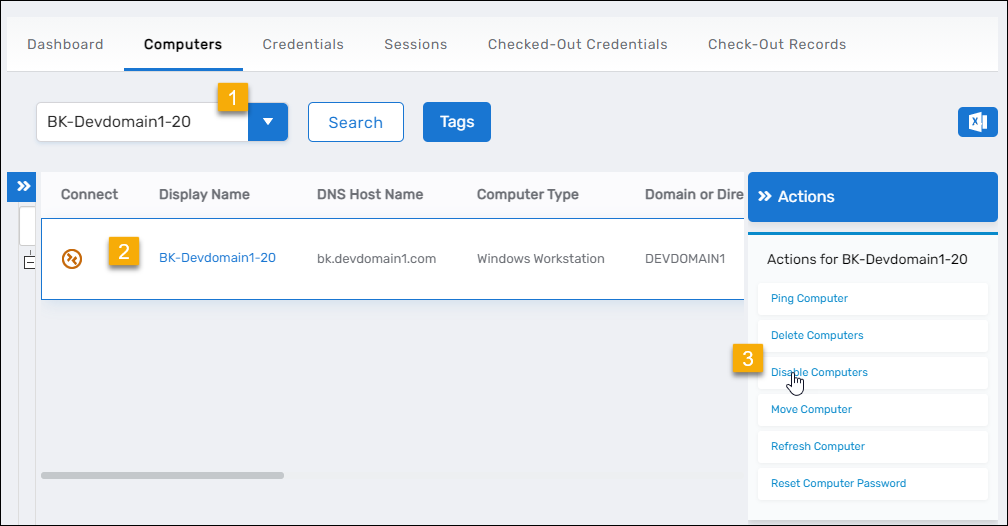Image resolution: width=1008 pixels, height=526 pixels.
Task: Open the BK-Devdomain1-20 display name link
Action: (x=217, y=258)
